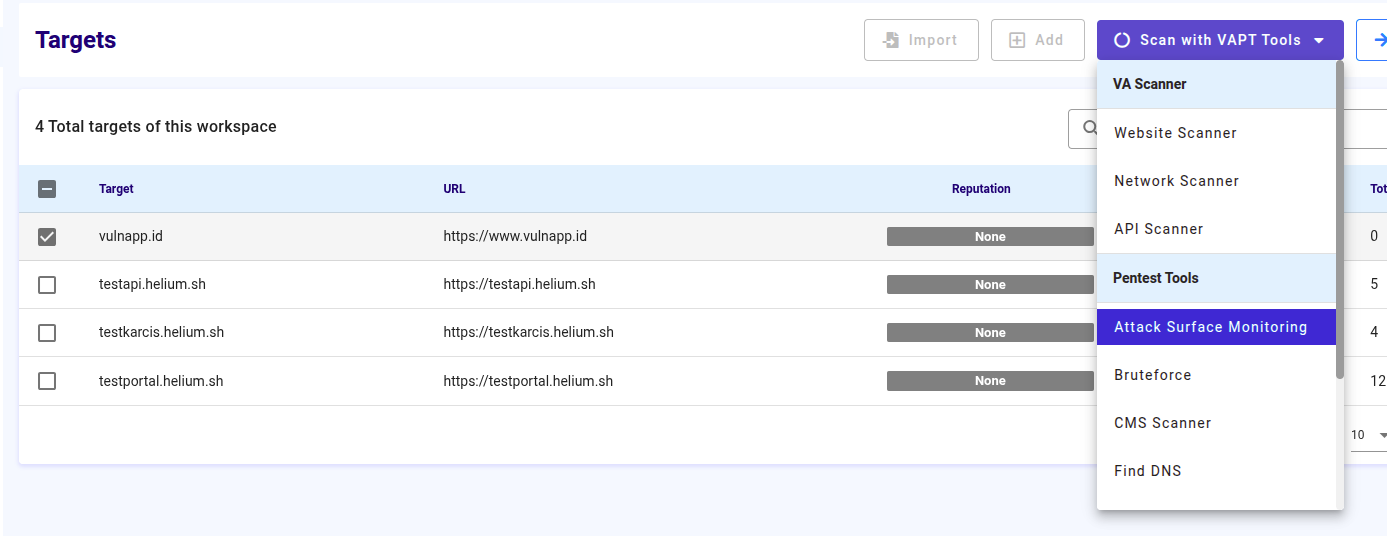Click the Find DNS menu entry
This screenshot has width=1387, height=536.
(1147, 471)
